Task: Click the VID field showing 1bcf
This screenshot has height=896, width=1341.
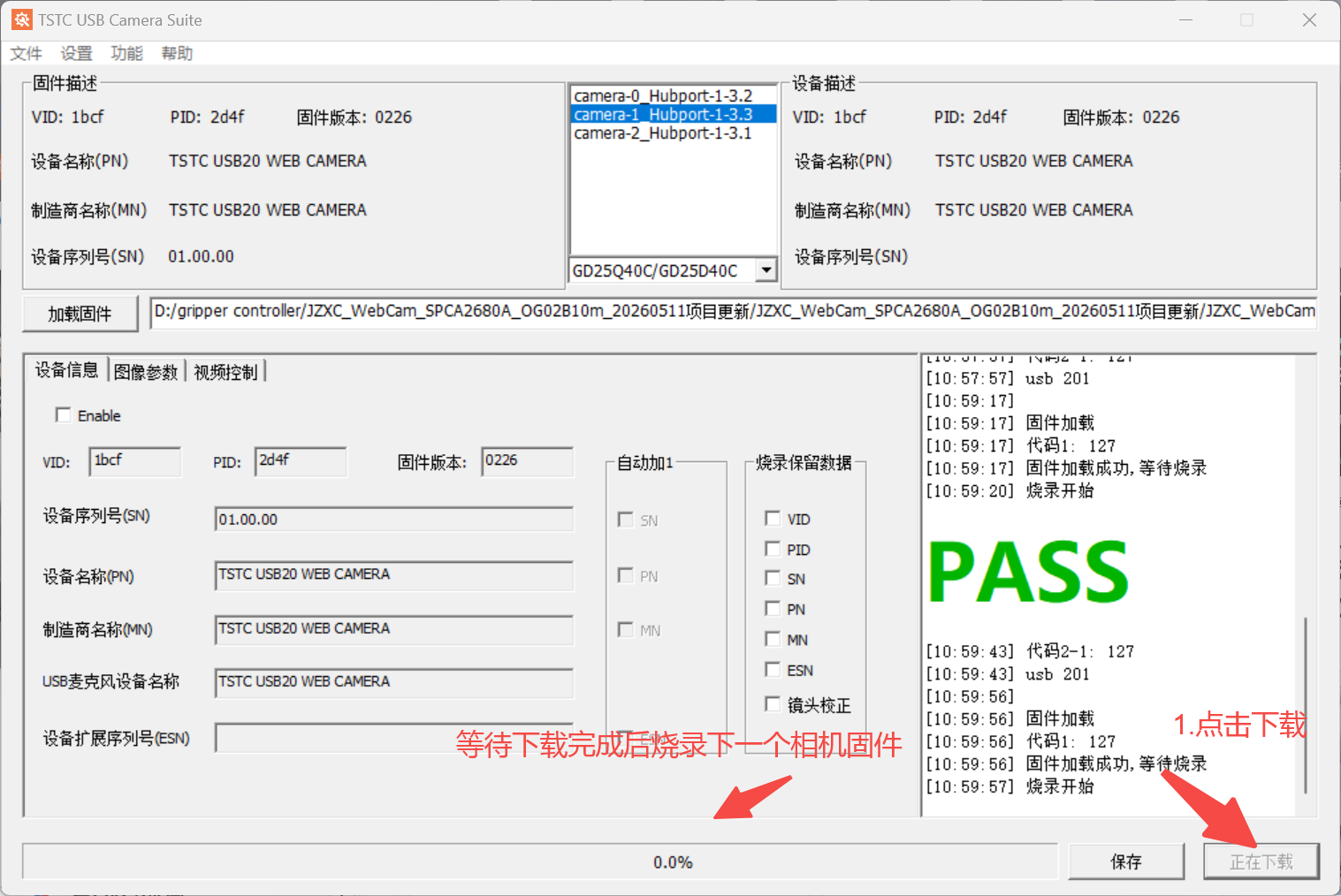Action: click(x=135, y=461)
